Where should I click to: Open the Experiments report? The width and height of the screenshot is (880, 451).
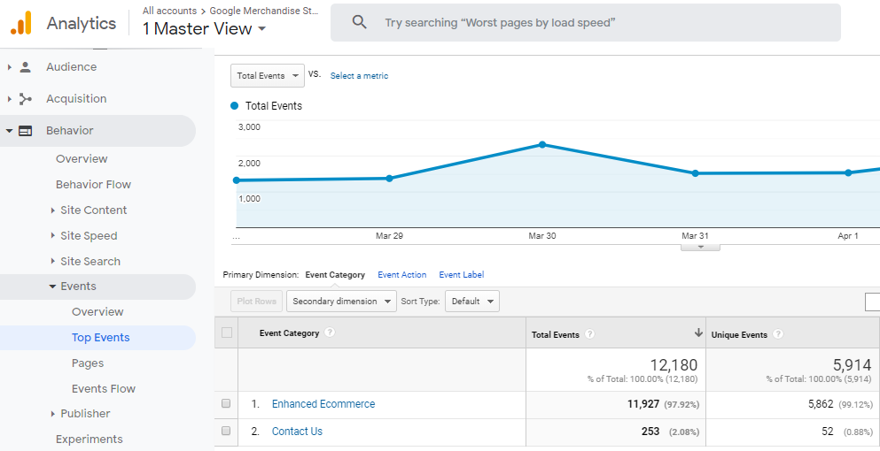89,439
